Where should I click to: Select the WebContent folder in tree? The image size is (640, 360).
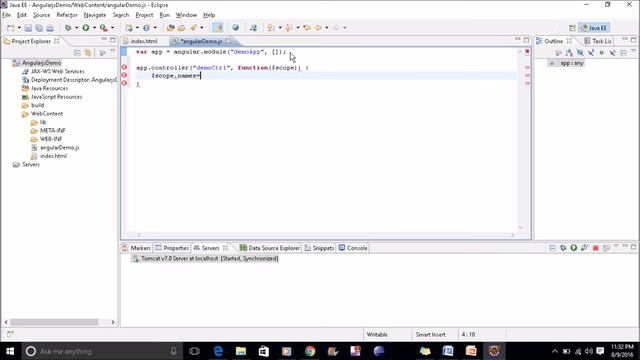47,114
